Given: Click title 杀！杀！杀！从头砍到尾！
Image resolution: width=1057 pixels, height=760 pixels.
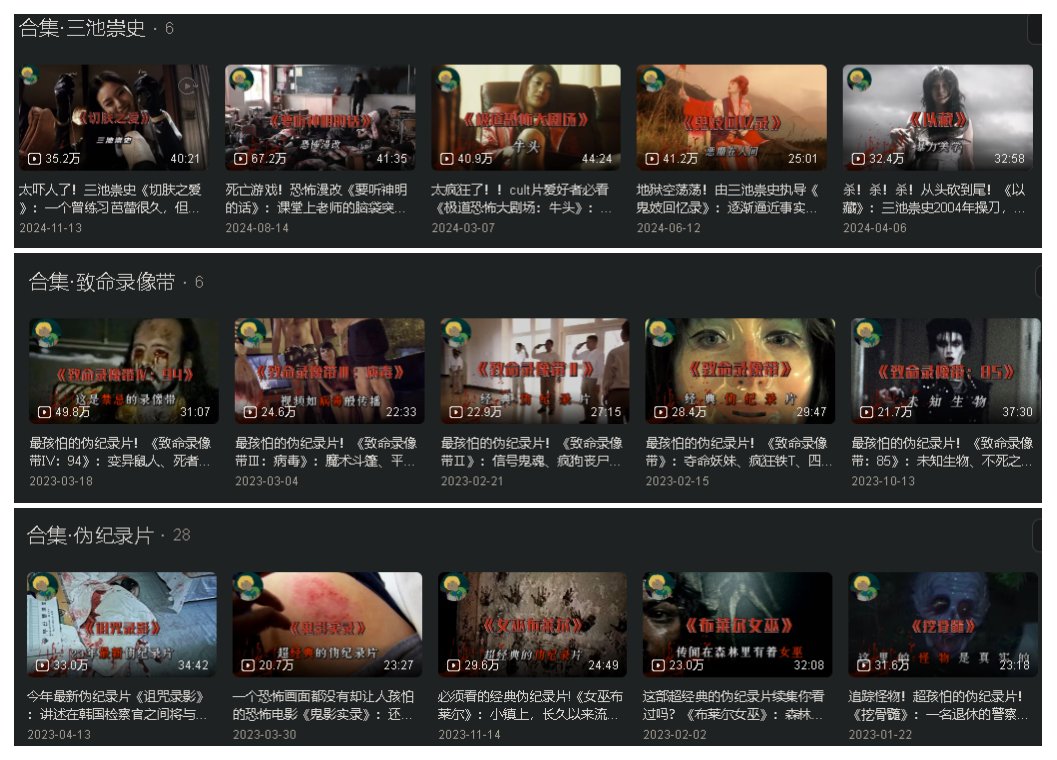Looking at the screenshot, I should 934,198.
